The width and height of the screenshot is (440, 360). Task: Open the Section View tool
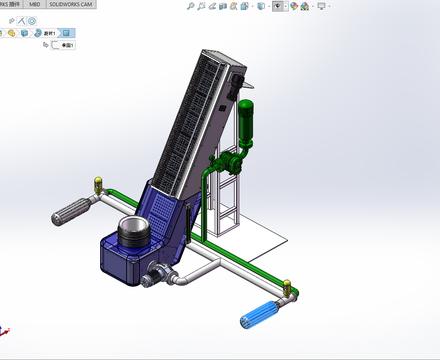[223, 6]
